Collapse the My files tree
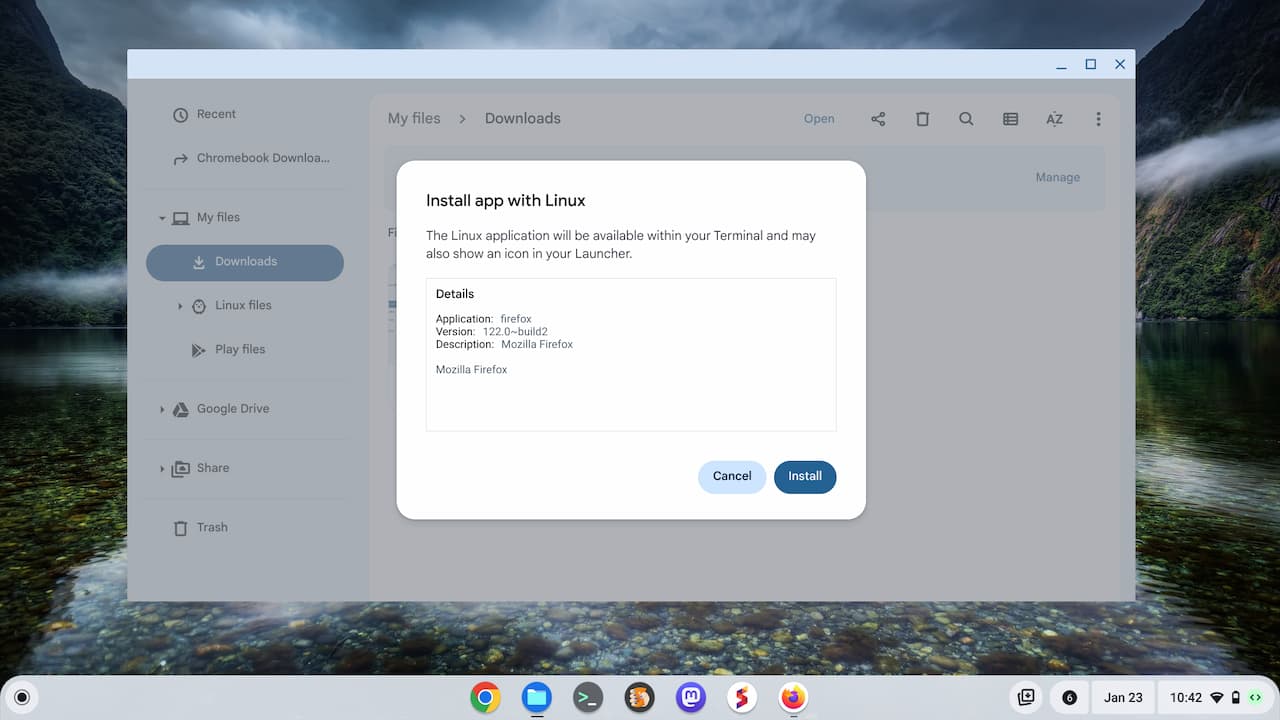This screenshot has width=1280, height=720. [162, 218]
